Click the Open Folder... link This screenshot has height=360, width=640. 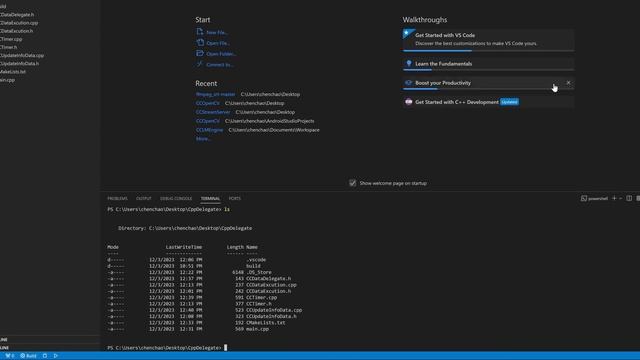pyautogui.click(x=221, y=54)
